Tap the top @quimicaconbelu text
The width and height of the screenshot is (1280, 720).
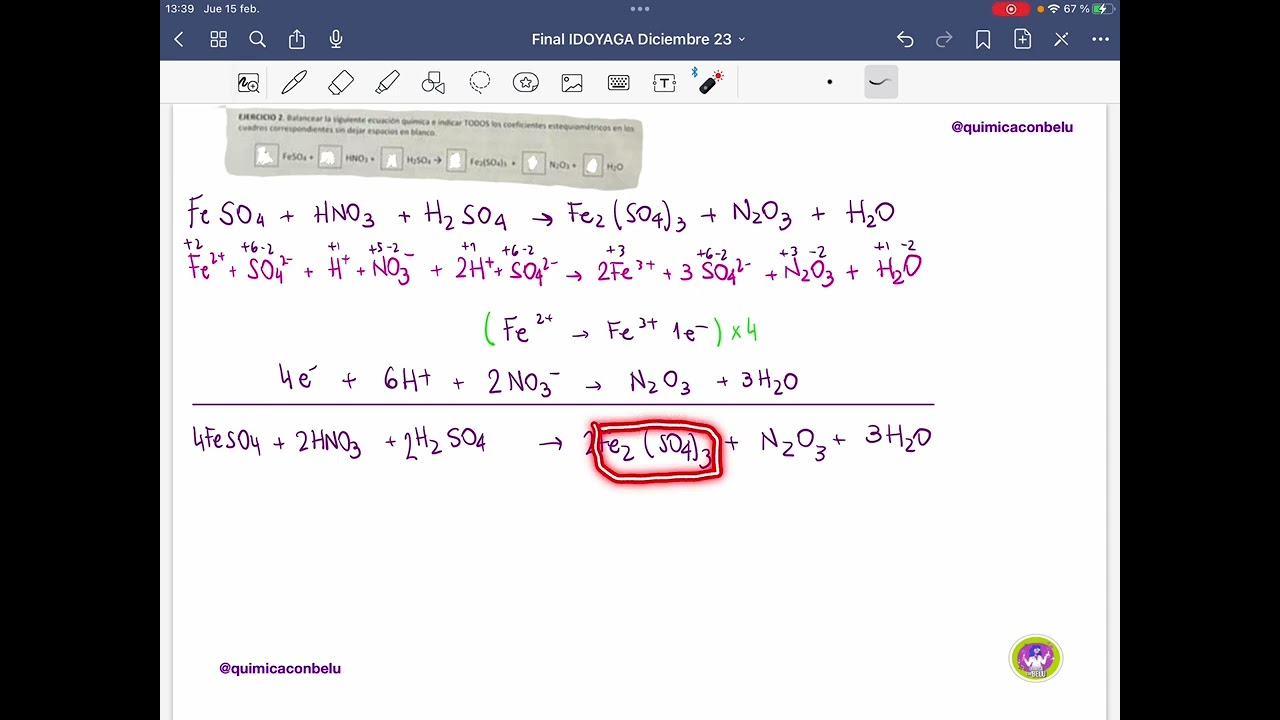(1012, 127)
